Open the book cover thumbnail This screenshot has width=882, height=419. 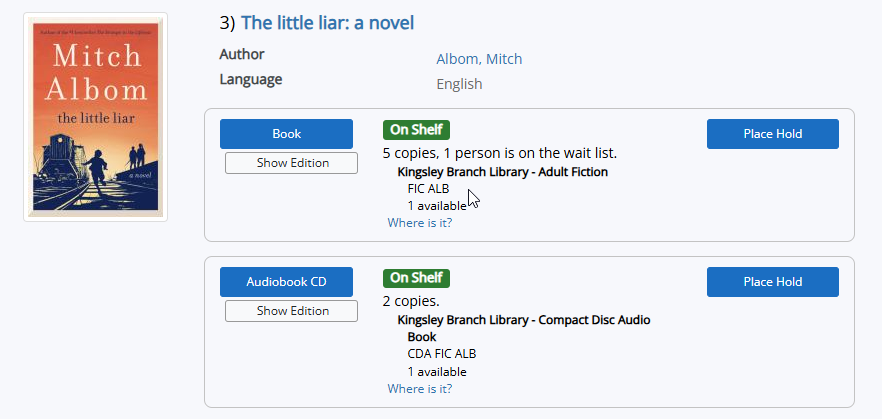click(95, 117)
